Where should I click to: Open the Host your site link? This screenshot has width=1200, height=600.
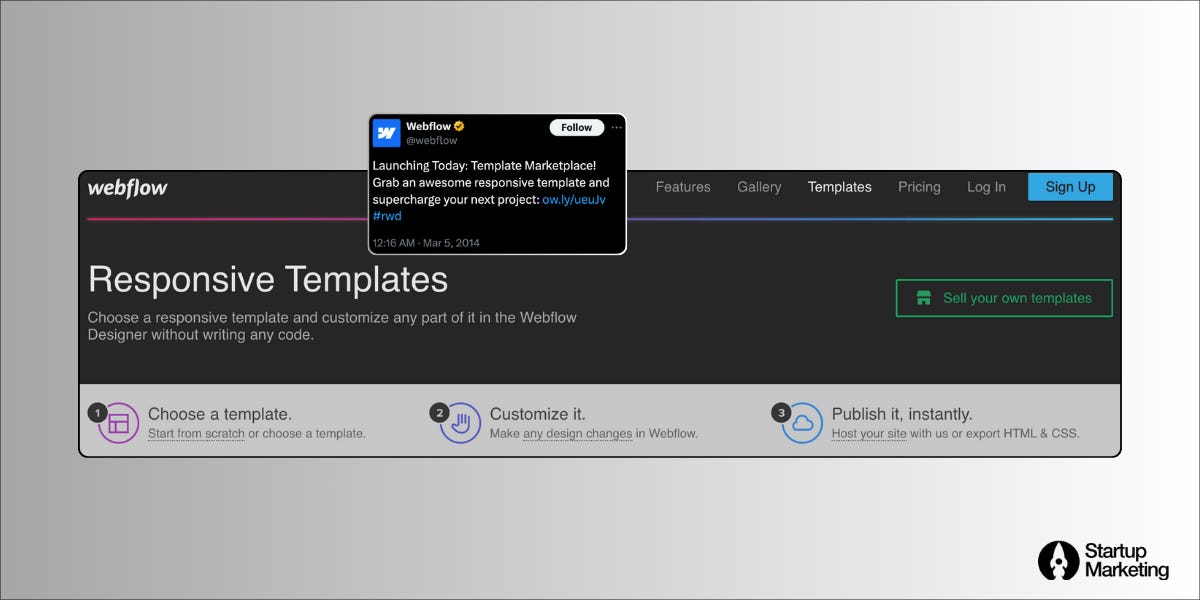(x=869, y=434)
